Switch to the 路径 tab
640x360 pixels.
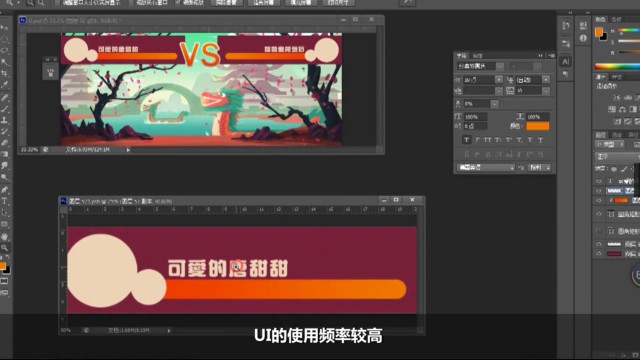tap(633, 135)
